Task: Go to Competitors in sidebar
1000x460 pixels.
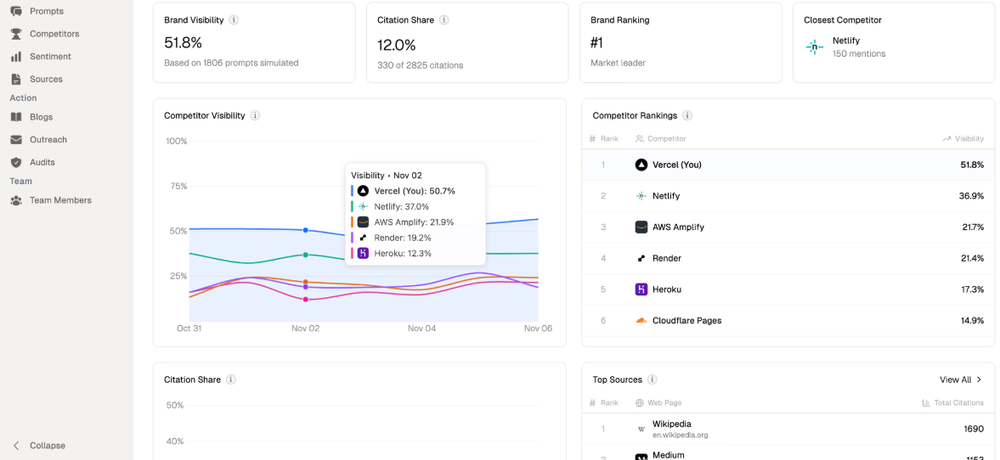Action: pyautogui.click(x=54, y=34)
